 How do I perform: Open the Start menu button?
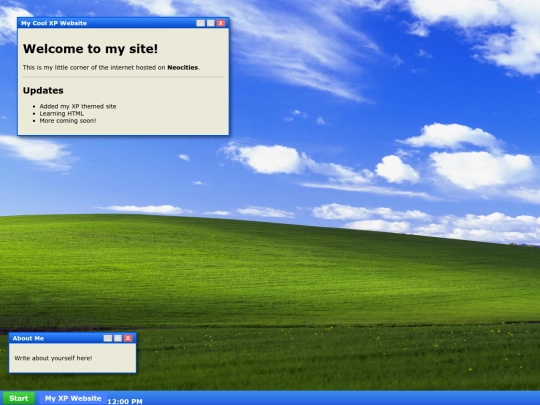[19, 398]
